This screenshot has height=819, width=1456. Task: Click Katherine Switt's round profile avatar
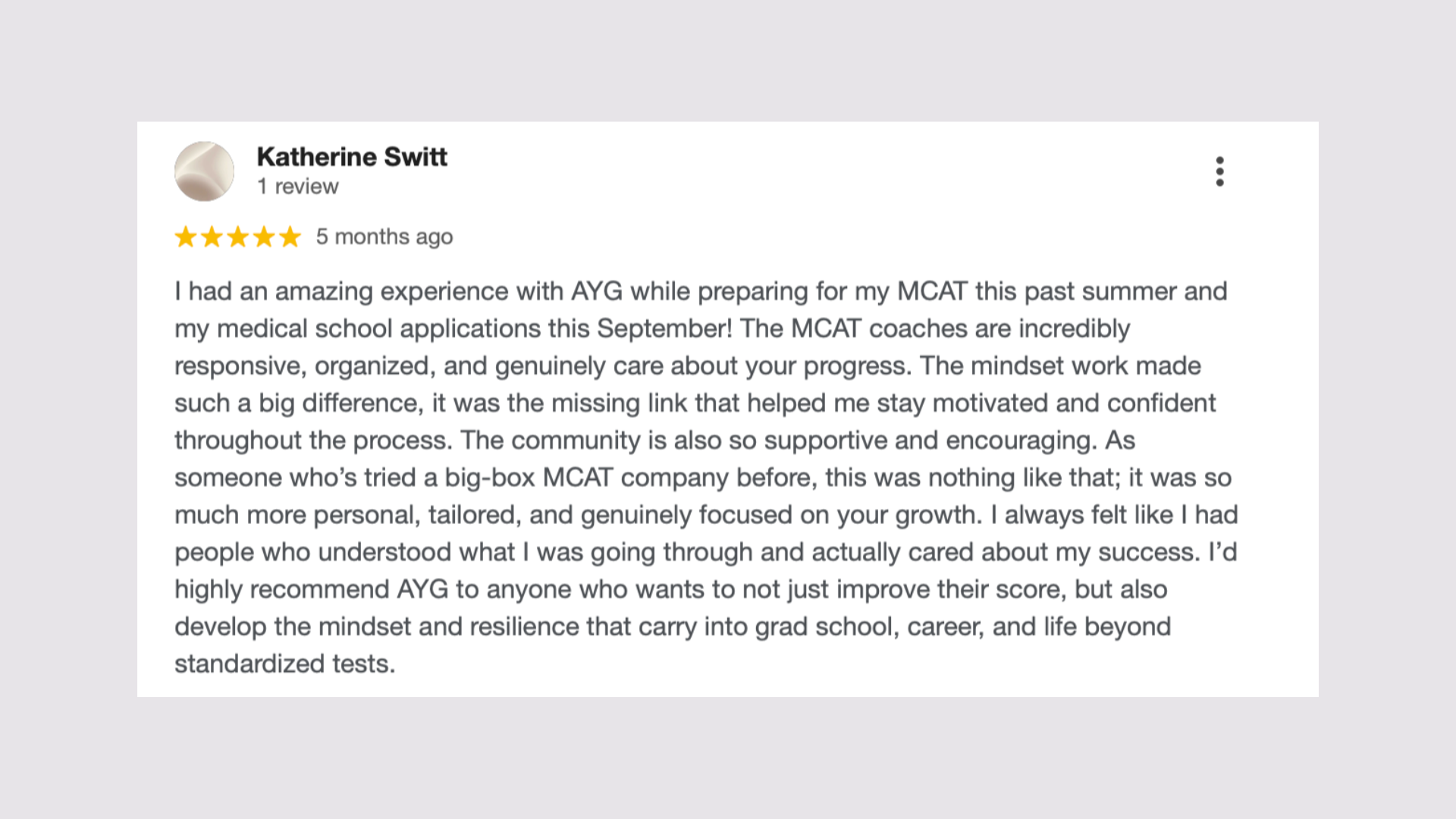pos(204,171)
